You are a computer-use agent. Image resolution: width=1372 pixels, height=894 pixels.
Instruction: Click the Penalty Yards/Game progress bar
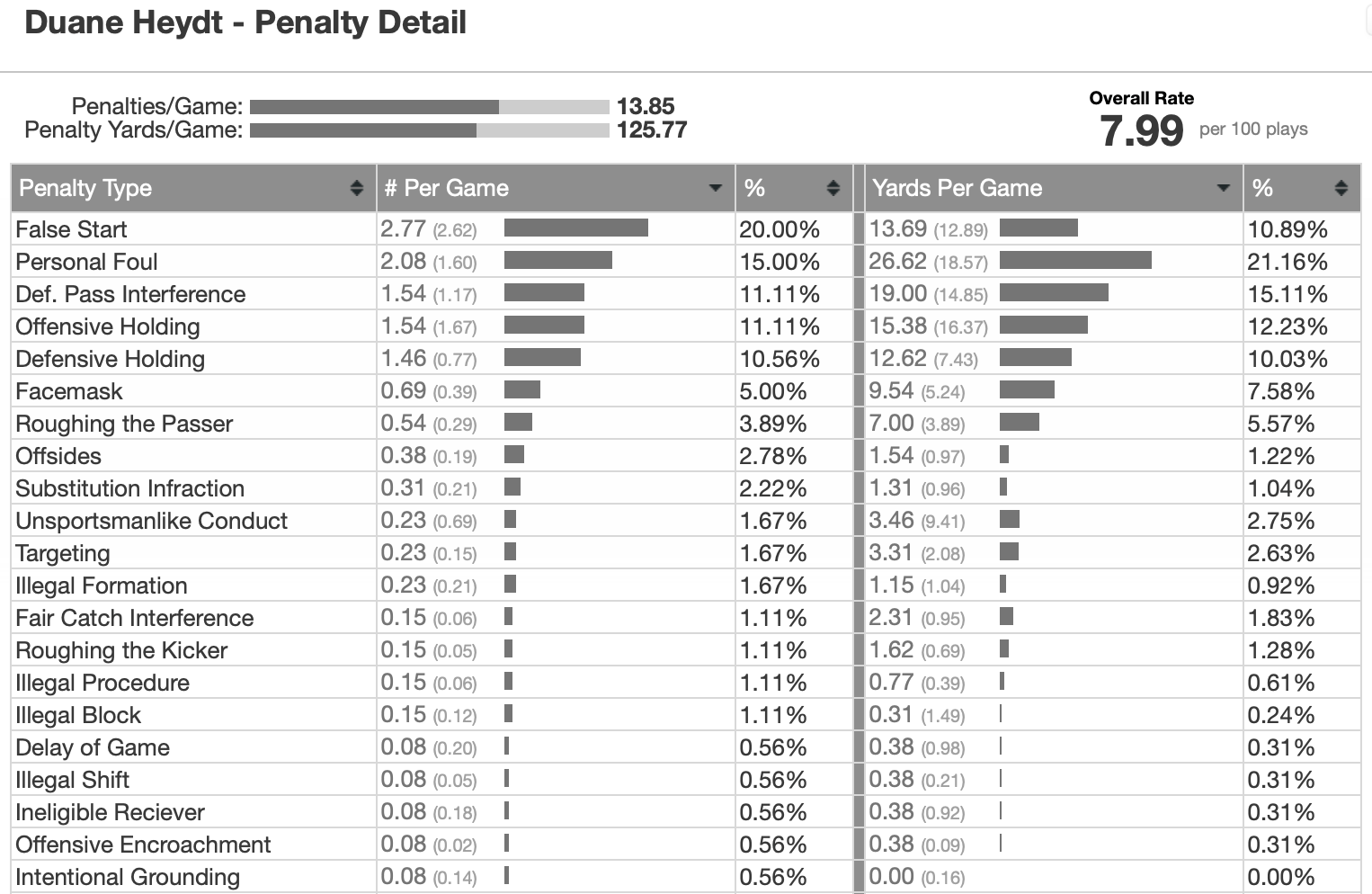point(430,130)
